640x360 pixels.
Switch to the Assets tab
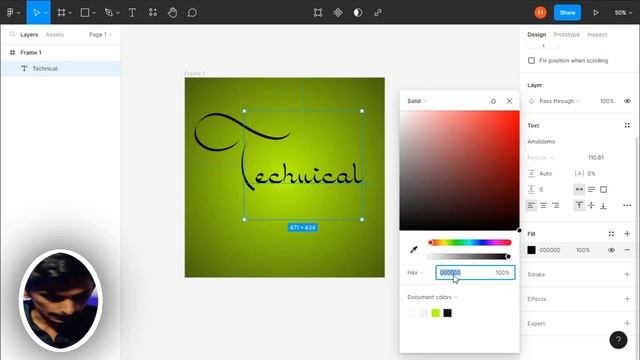click(x=55, y=35)
